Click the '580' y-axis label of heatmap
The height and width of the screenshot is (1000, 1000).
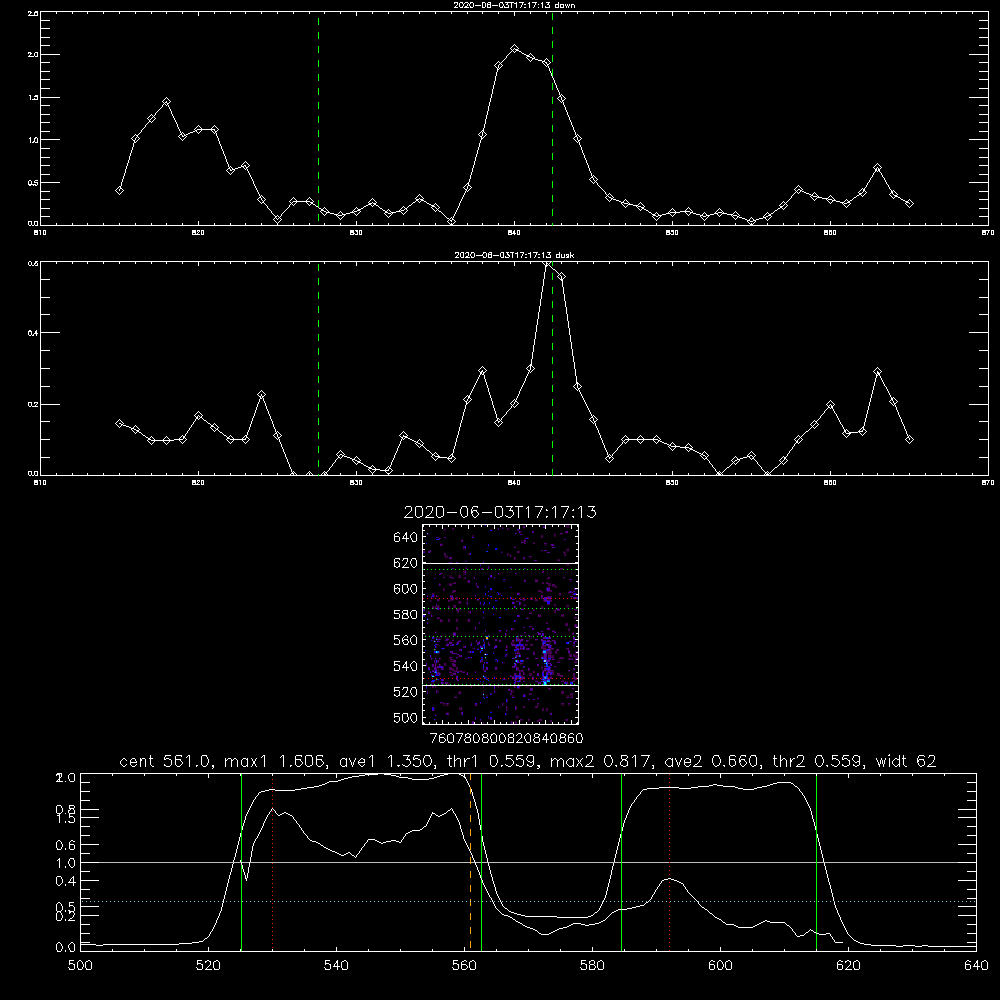click(405, 615)
